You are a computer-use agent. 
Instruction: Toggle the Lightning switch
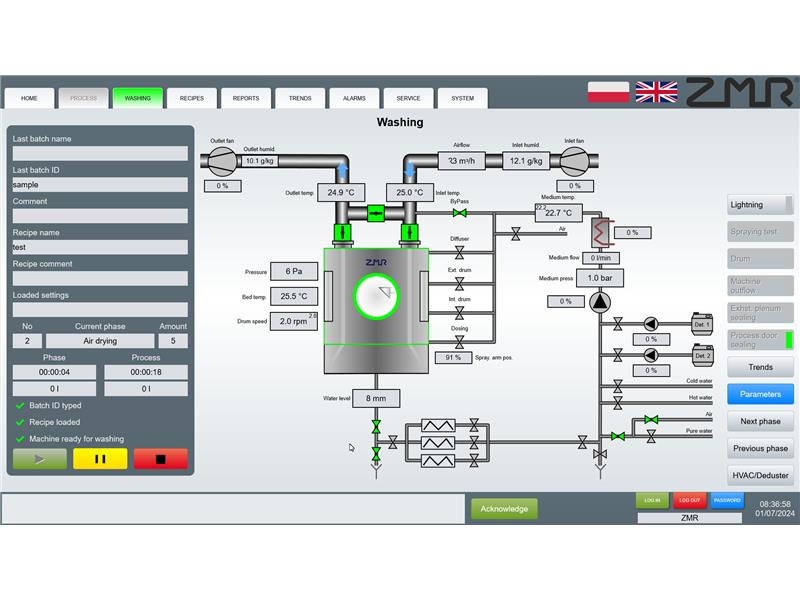click(760, 205)
